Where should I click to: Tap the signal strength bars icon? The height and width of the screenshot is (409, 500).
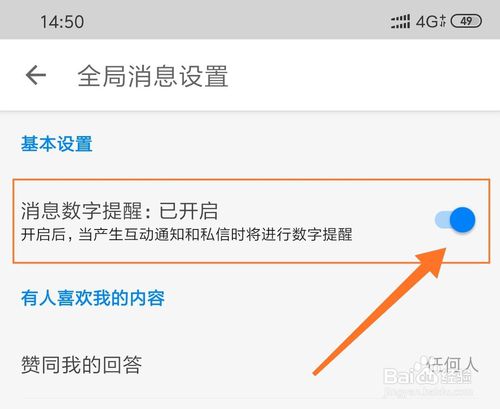tap(400, 22)
